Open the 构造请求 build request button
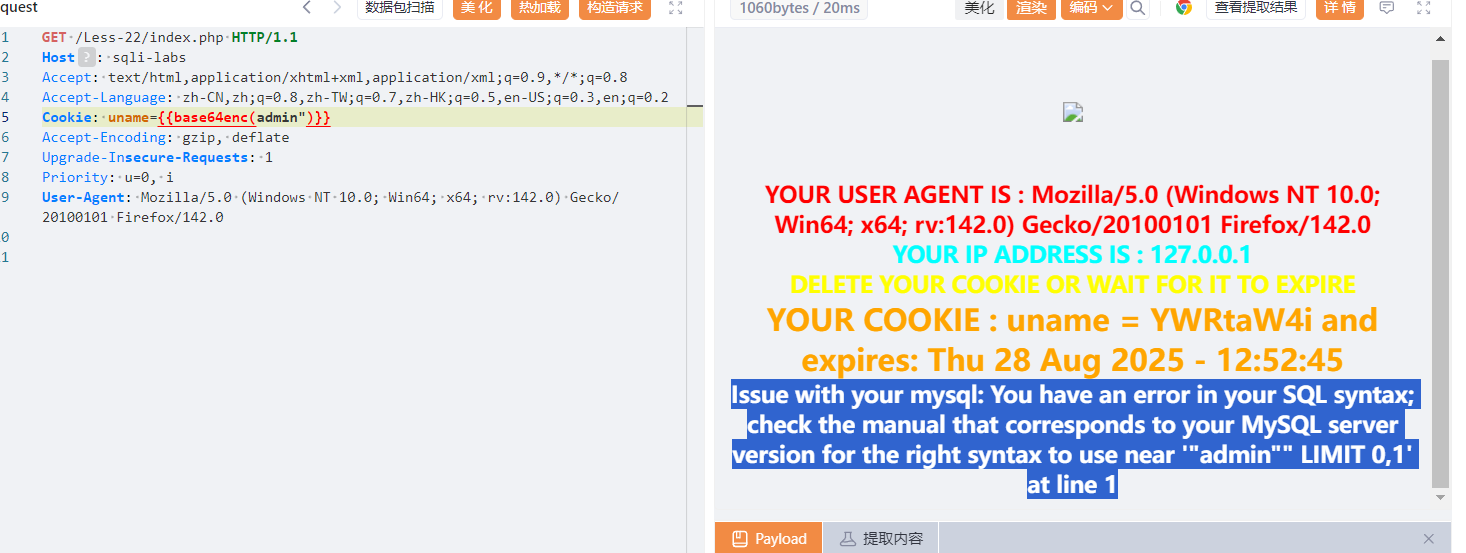Viewport: 1466px width, 553px height. click(615, 8)
